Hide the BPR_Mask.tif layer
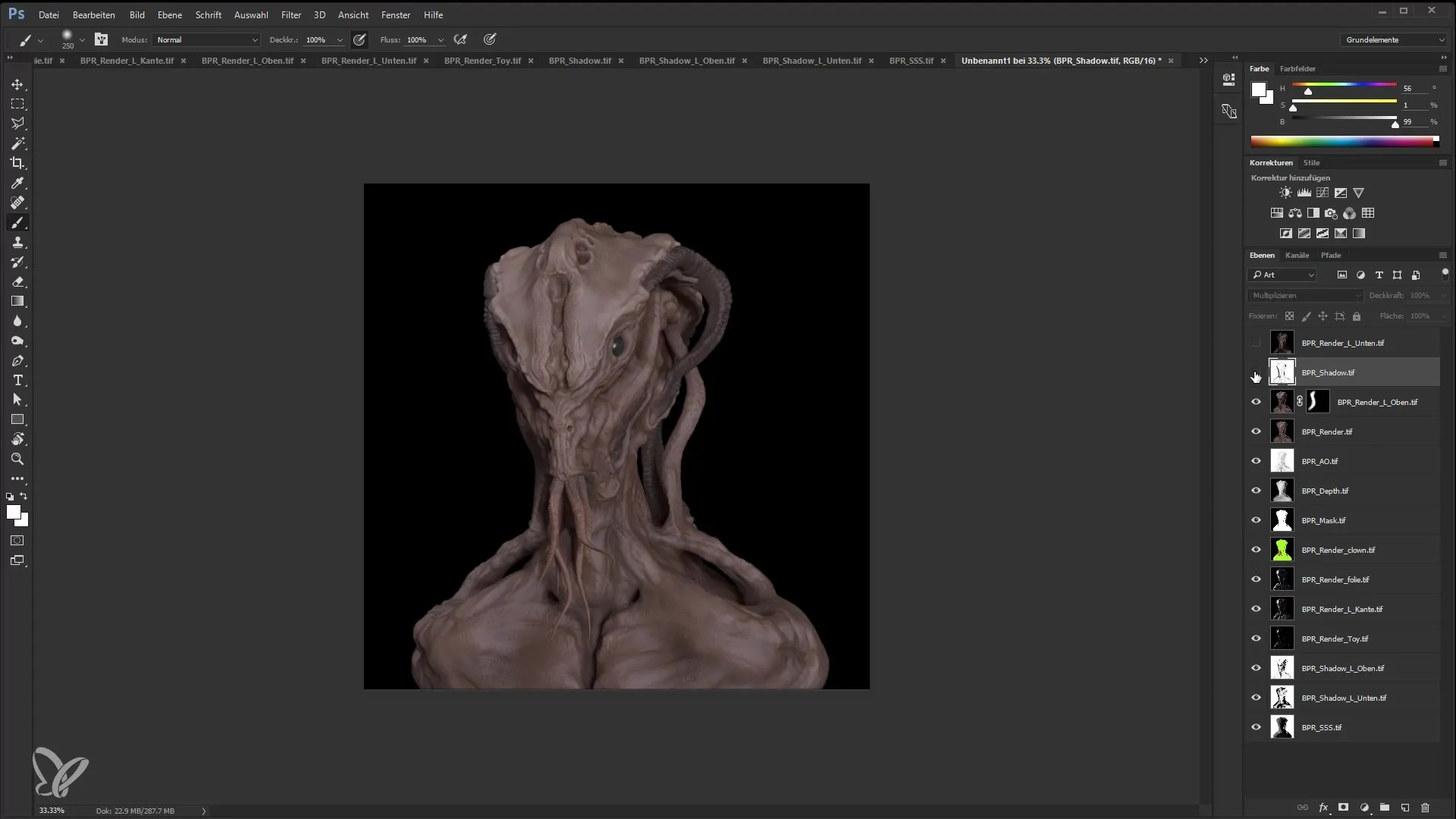Screen dimensions: 1456x819 click(1256, 520)
